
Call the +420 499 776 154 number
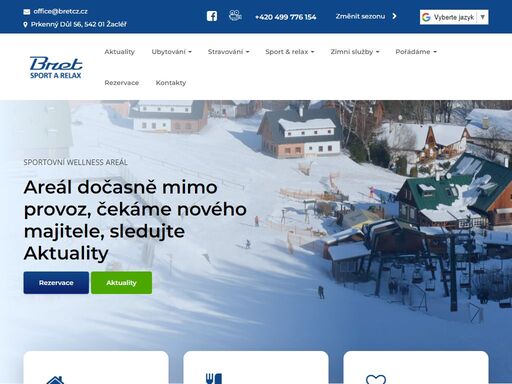pos(285,17)
